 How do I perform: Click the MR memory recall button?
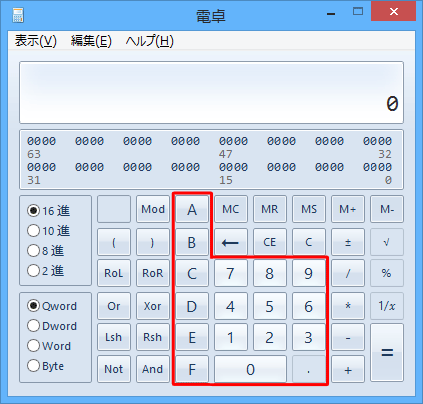(x=270, y=209)
